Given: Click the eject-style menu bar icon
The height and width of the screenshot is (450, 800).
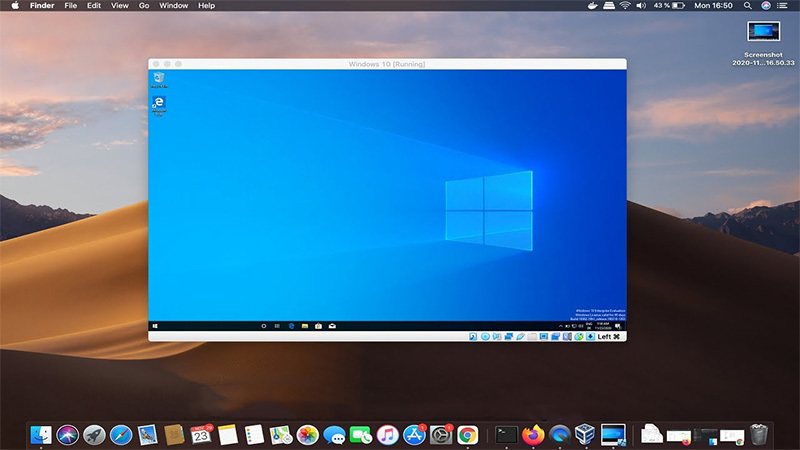Looking at the screenshot, I should 609,6.
